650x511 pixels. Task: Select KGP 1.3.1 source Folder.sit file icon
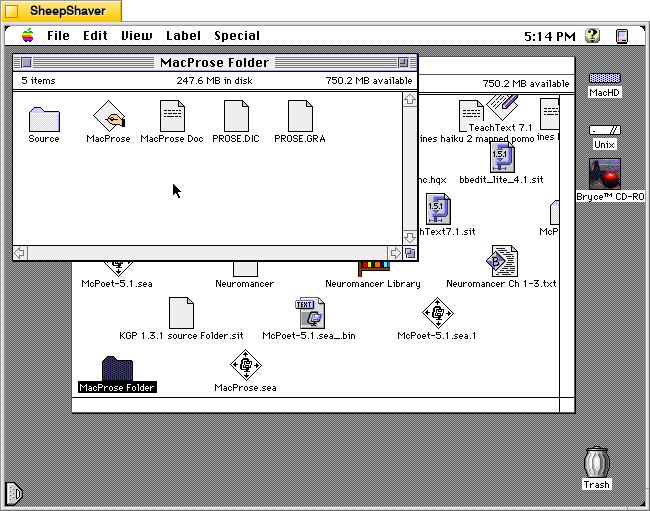pyautogui.click(x=181, y=313)
